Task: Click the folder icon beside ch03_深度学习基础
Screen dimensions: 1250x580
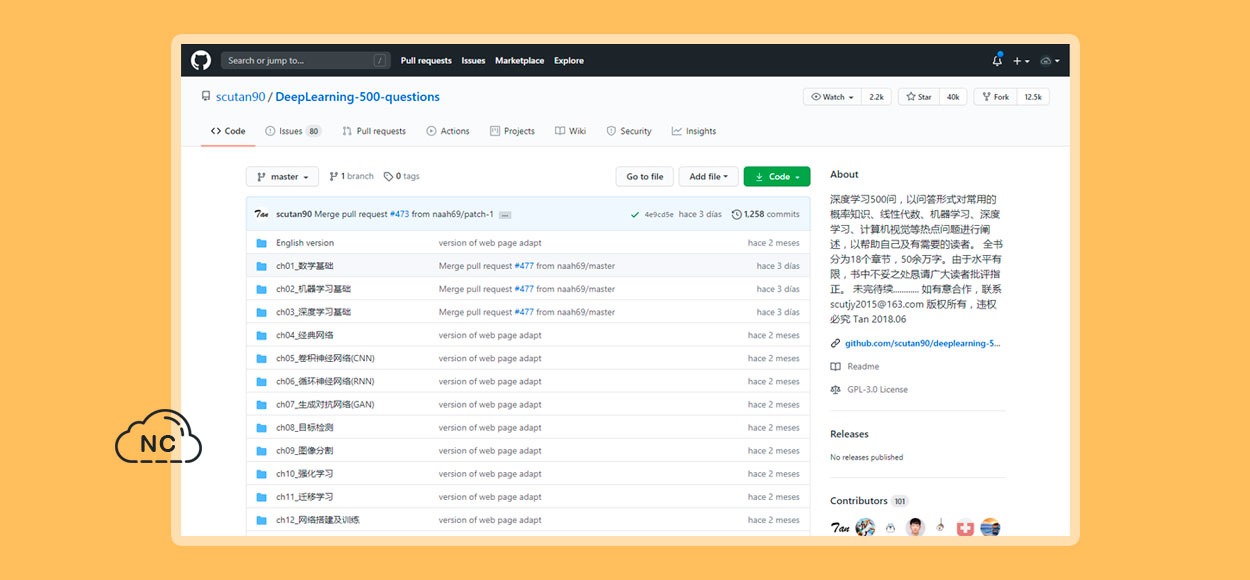Action: click(261, 312)
